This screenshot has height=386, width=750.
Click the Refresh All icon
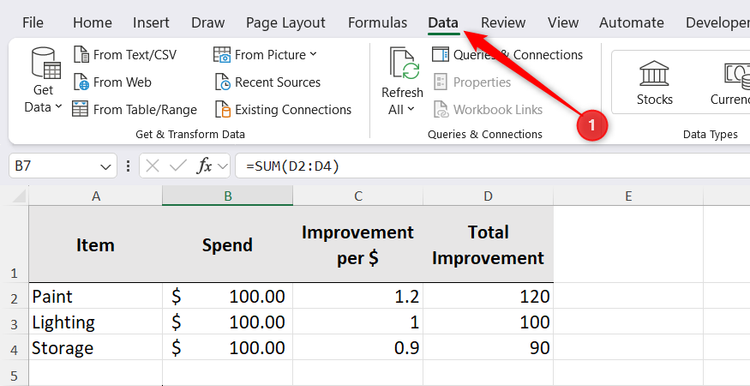(404, 62)
